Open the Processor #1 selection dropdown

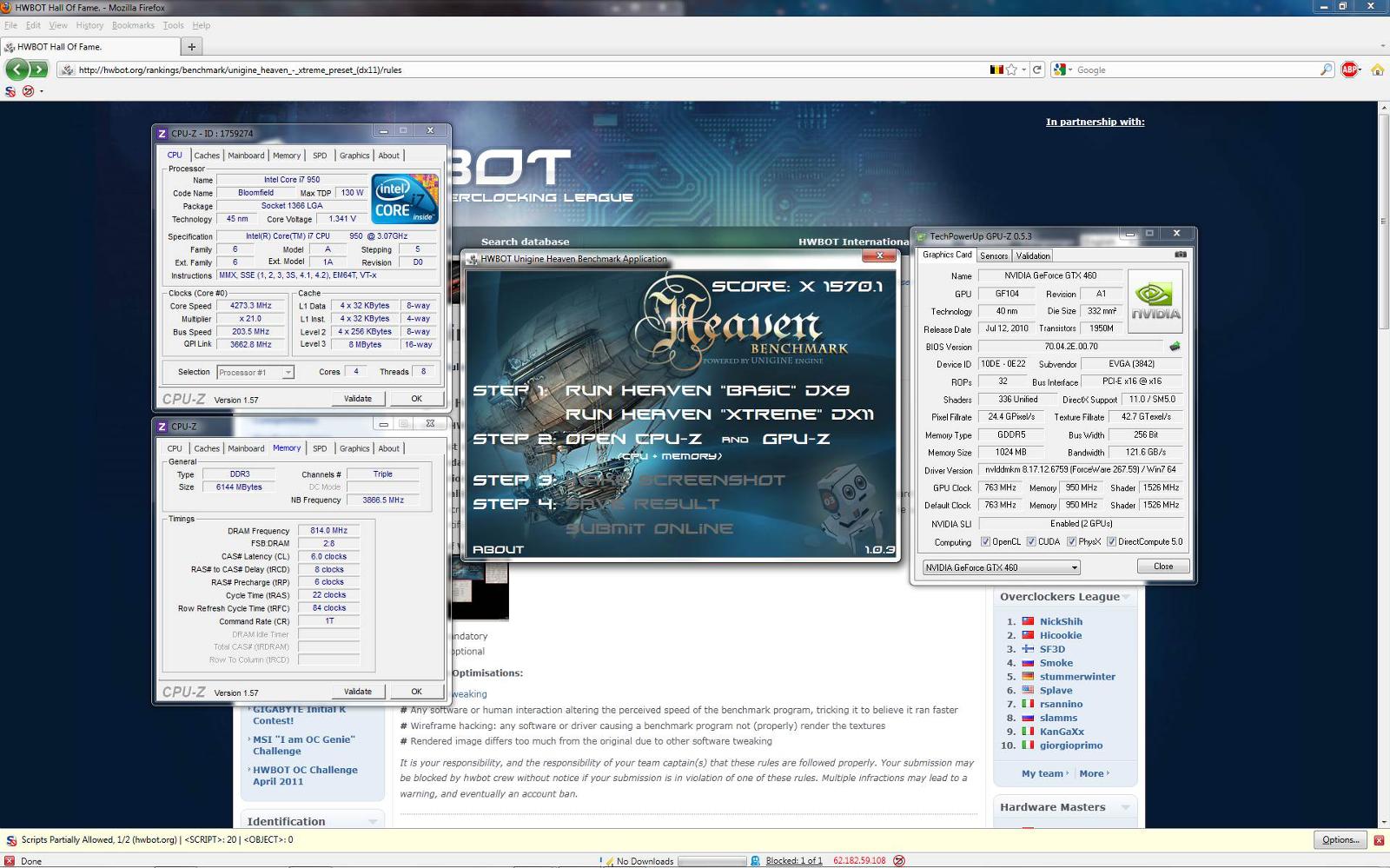click(x=255, y=372)
